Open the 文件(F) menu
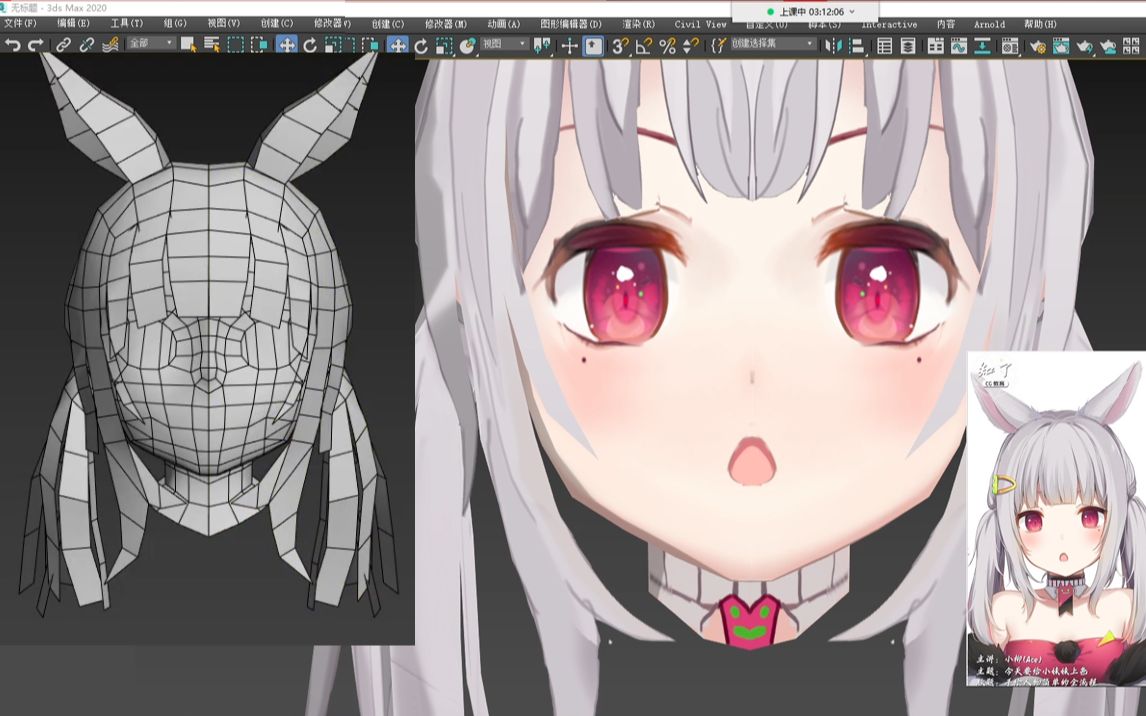Screen dimensions: 1146x716 [20, 23]
